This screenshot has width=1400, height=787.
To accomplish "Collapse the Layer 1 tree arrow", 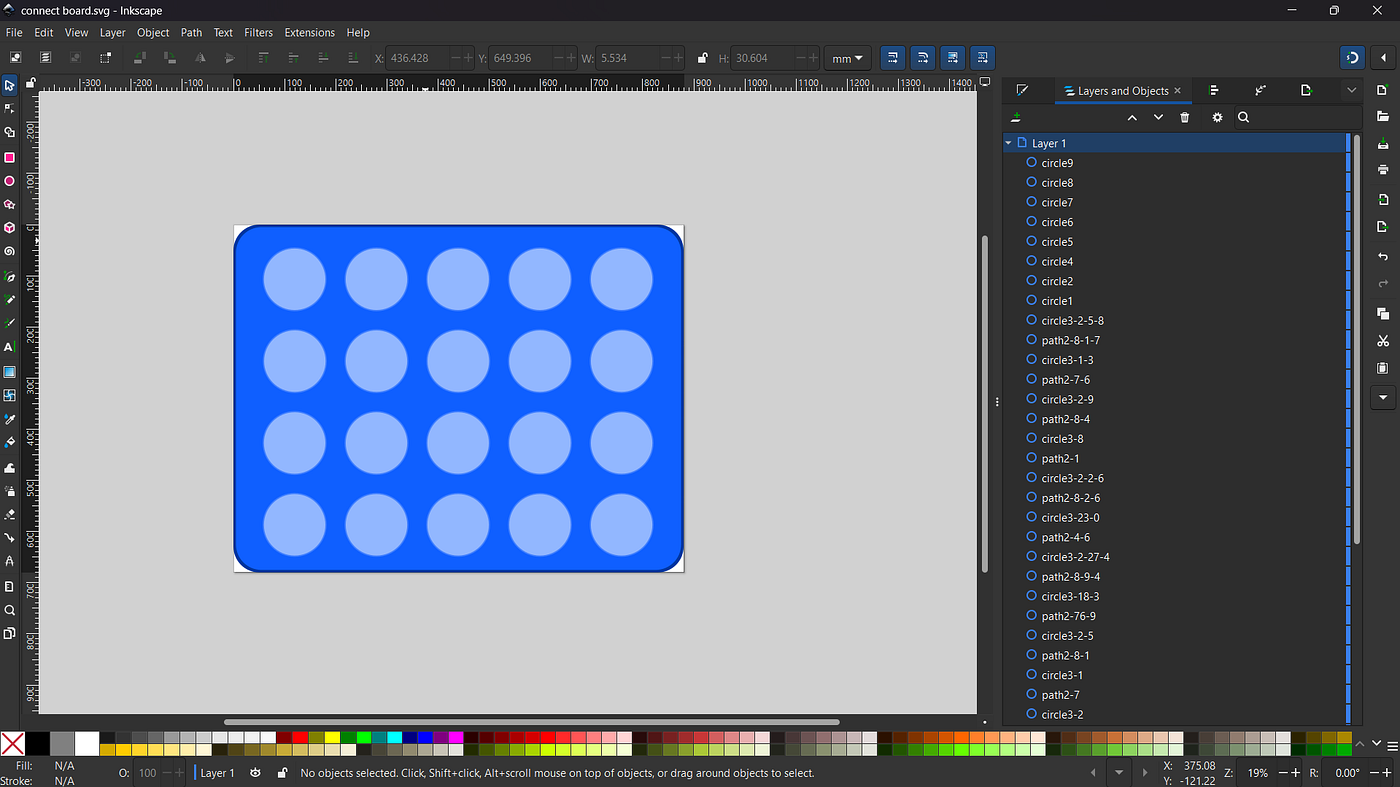I will (1008, 143).
